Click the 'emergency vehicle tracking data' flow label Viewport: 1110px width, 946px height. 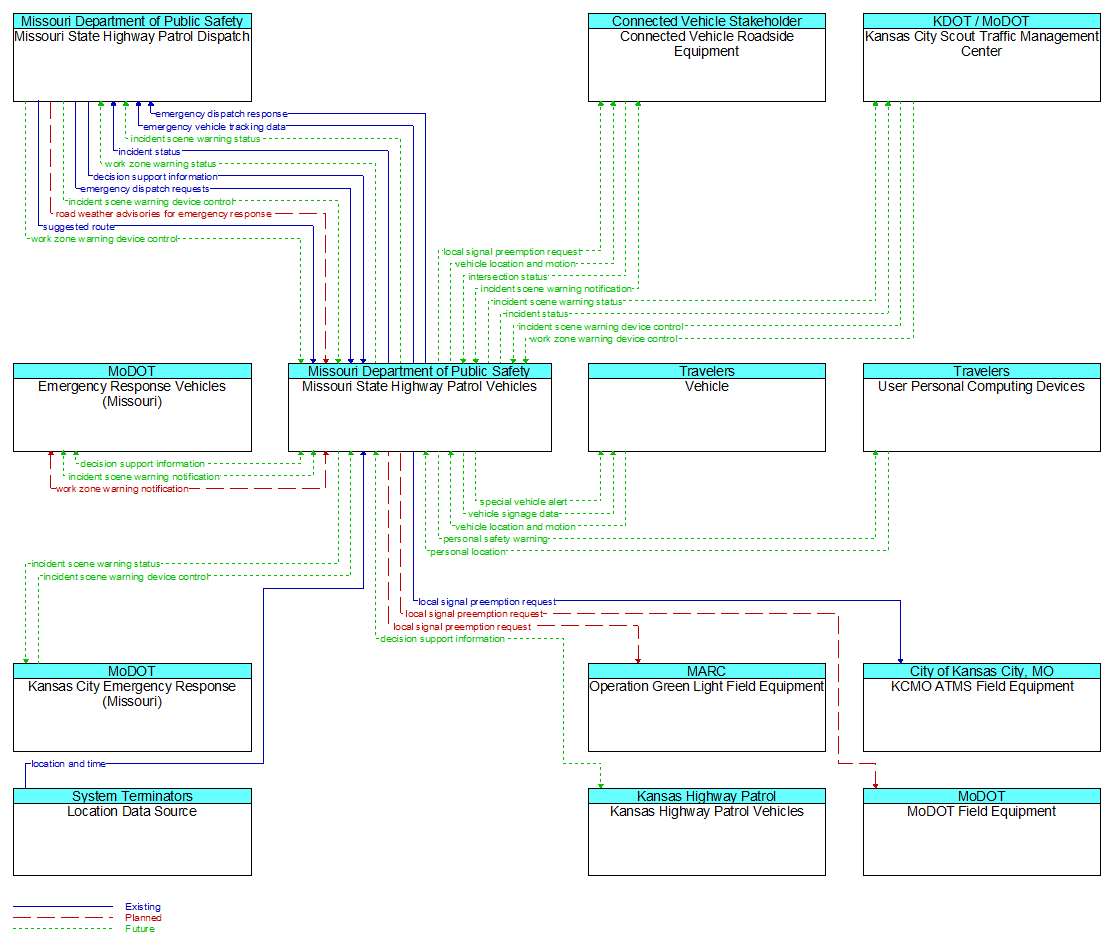(x=214, y=127)
